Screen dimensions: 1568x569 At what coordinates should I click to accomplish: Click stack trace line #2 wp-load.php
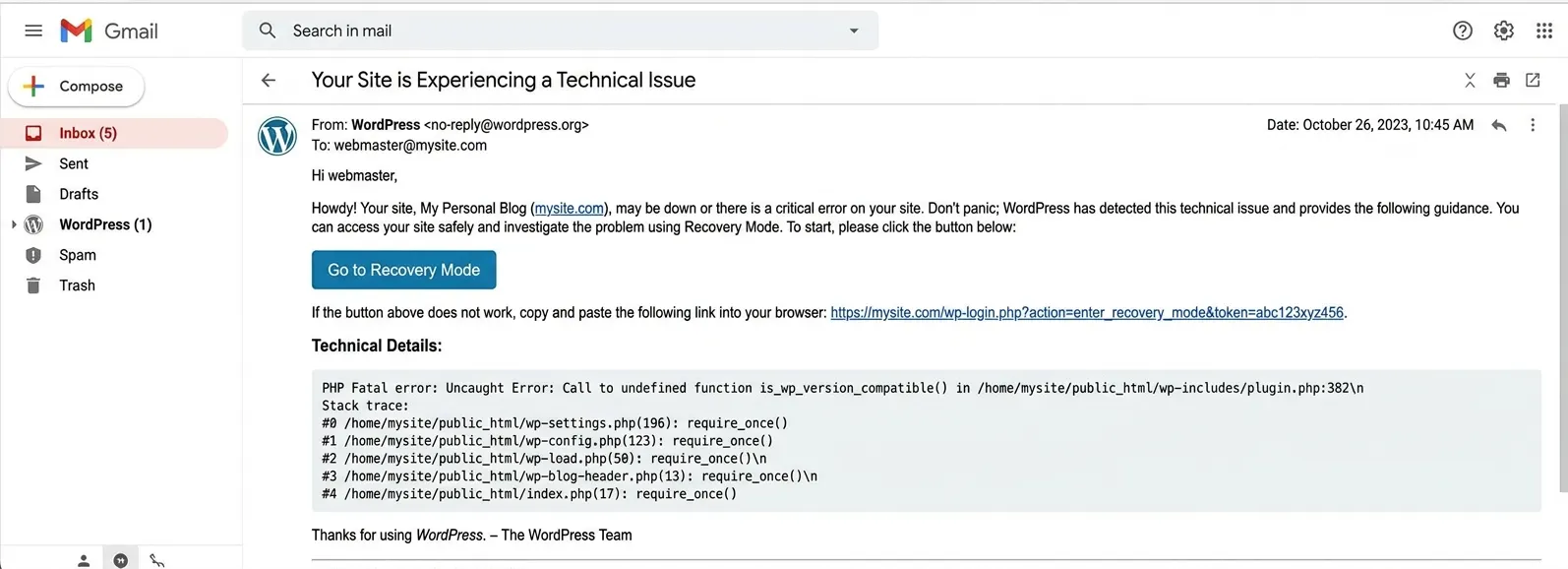[544, 459]
